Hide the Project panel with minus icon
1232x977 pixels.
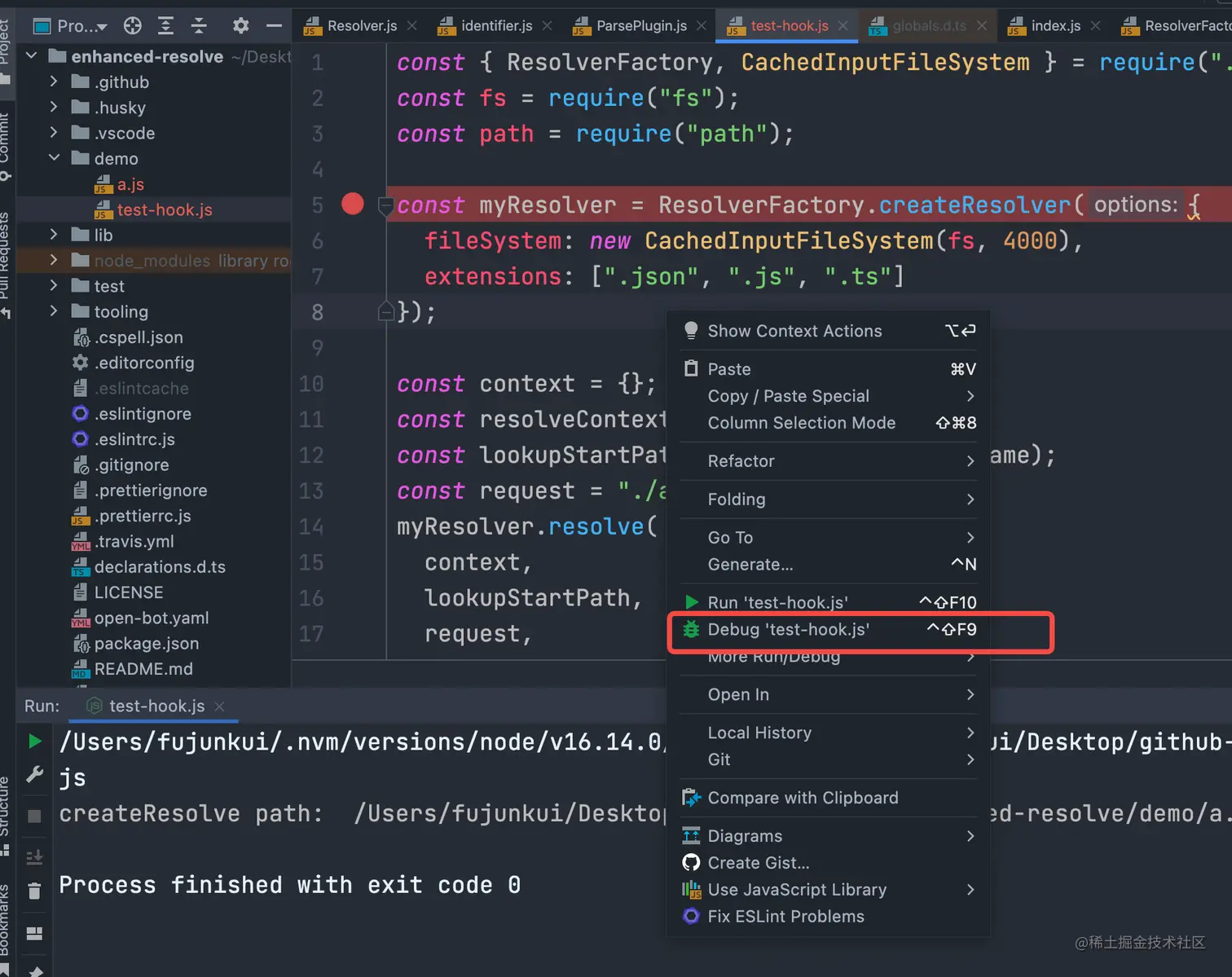(274, 26)
